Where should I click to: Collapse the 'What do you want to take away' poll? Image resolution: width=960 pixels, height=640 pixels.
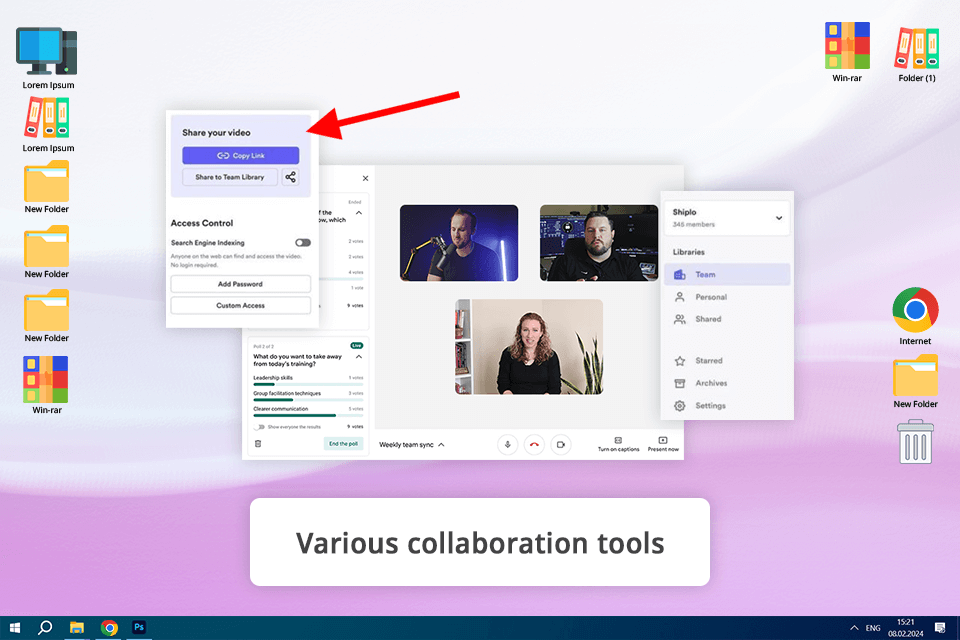[x=359, y=356]
